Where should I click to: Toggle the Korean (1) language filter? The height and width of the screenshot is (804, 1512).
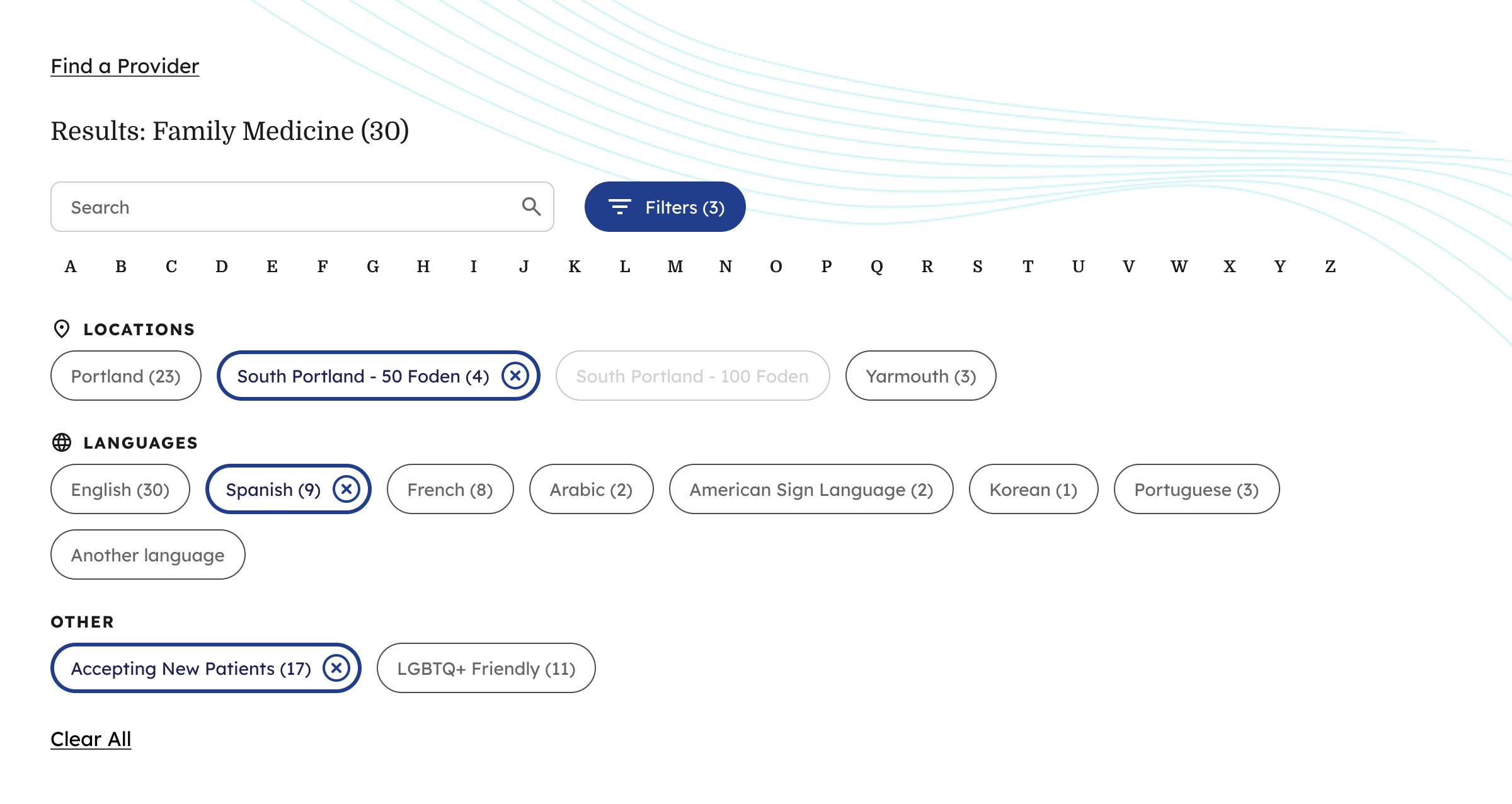pos(1033,490)
